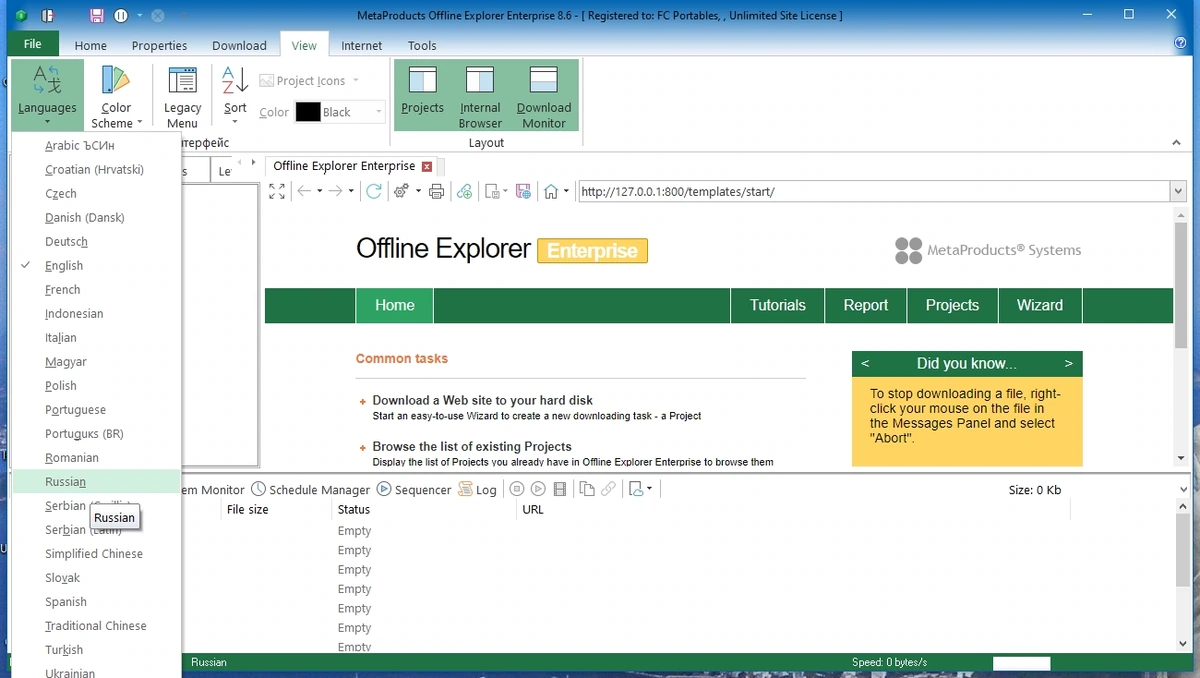
Task: Open the Languages dropdown in the ribbon
Action: 47,96
